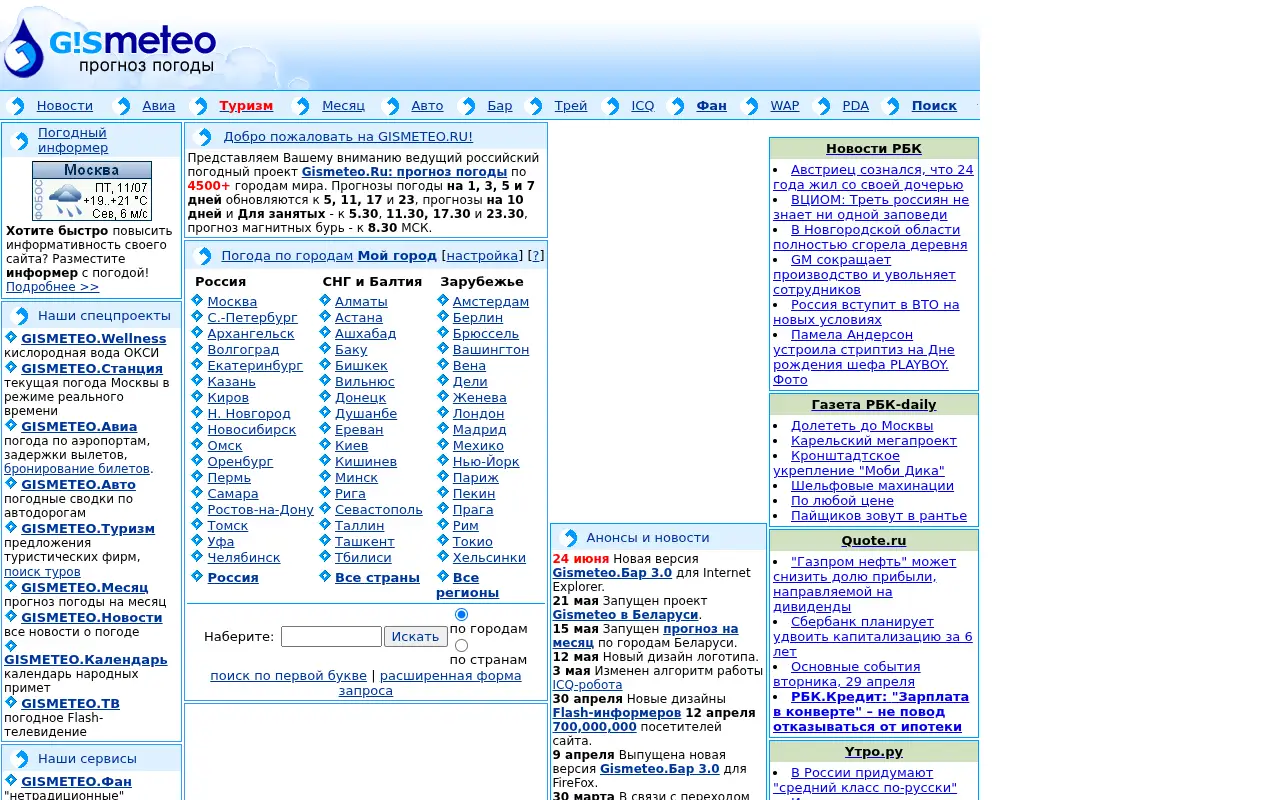Focus the city search input field
The image size is (1280, 800).
(x=331, y=636)
